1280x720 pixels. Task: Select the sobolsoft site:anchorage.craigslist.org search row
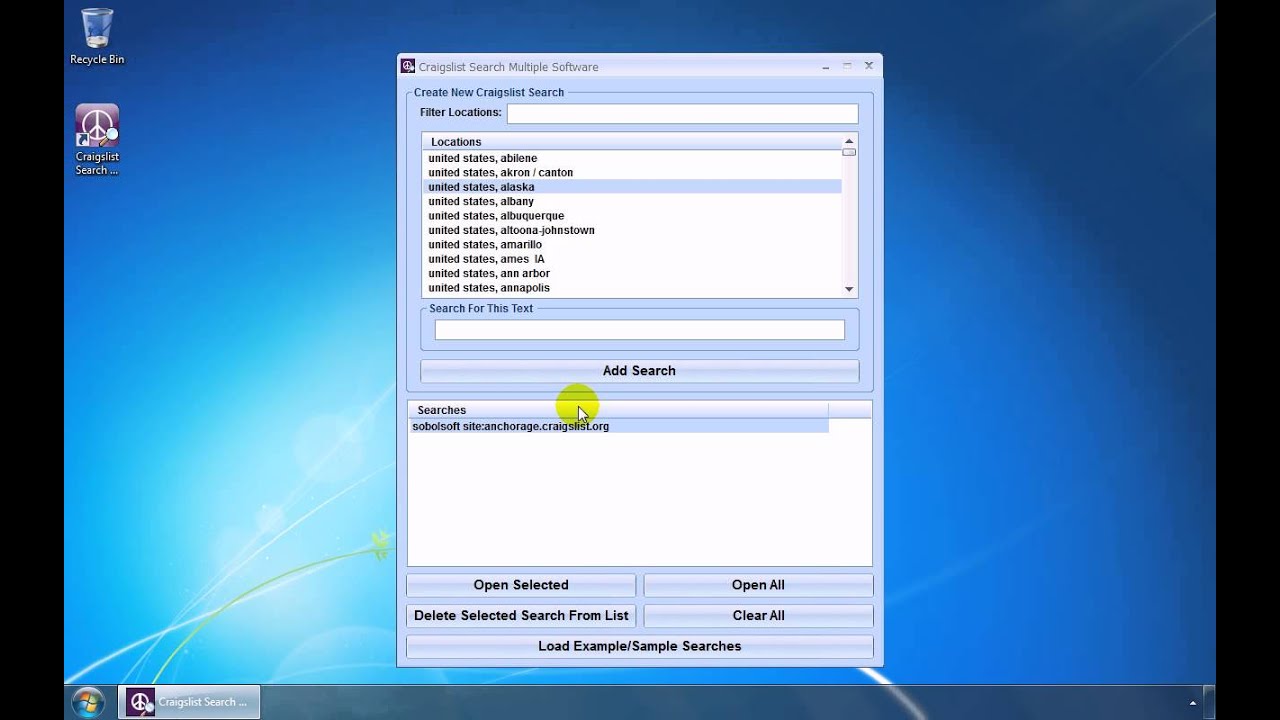619,426
